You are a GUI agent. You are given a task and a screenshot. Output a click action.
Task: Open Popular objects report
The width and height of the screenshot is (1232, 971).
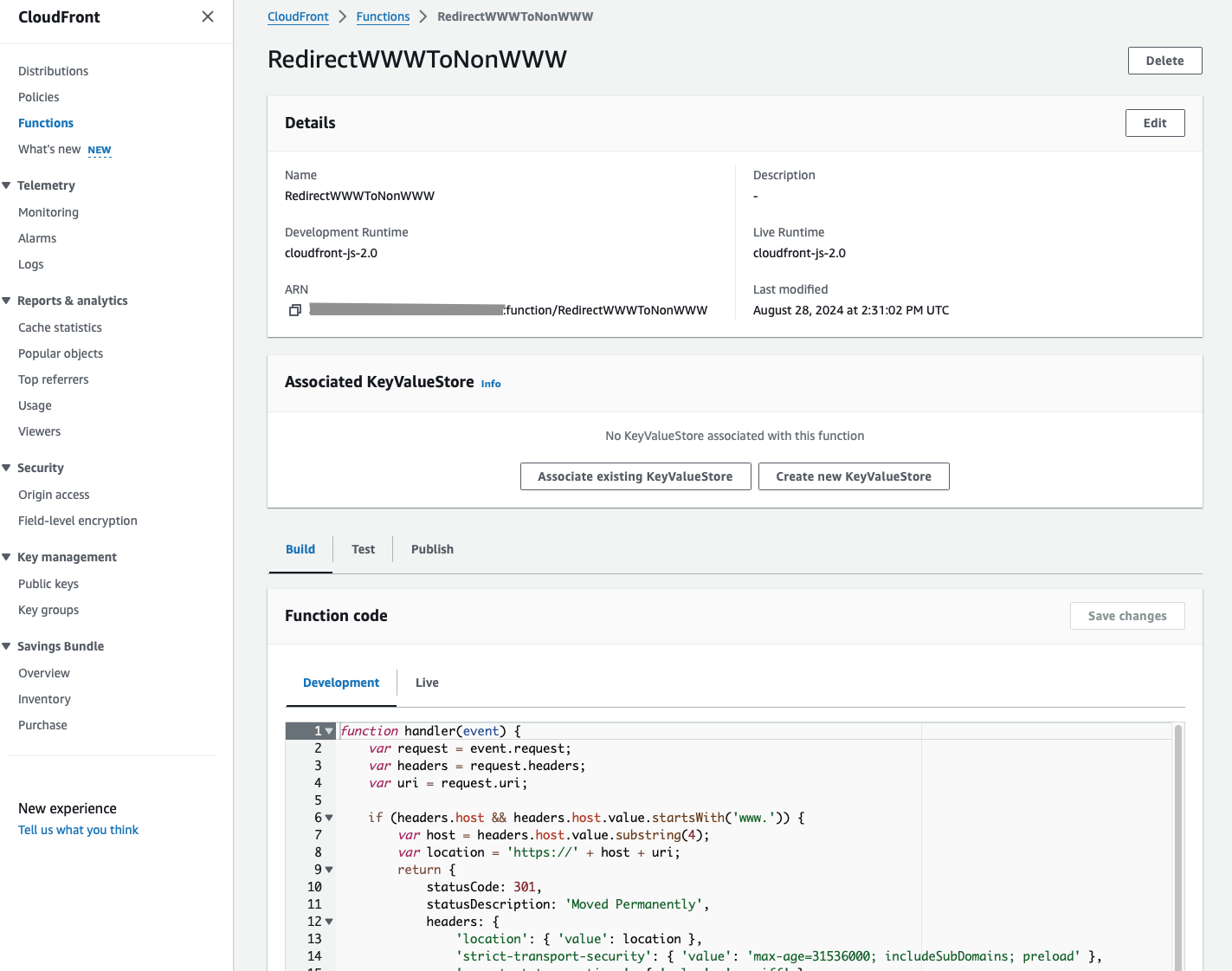click(x=61, y=353)
